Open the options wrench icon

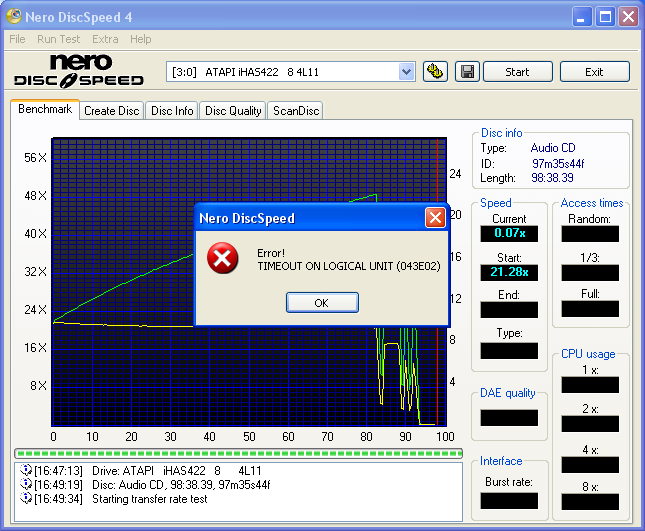tap(435, 72)
